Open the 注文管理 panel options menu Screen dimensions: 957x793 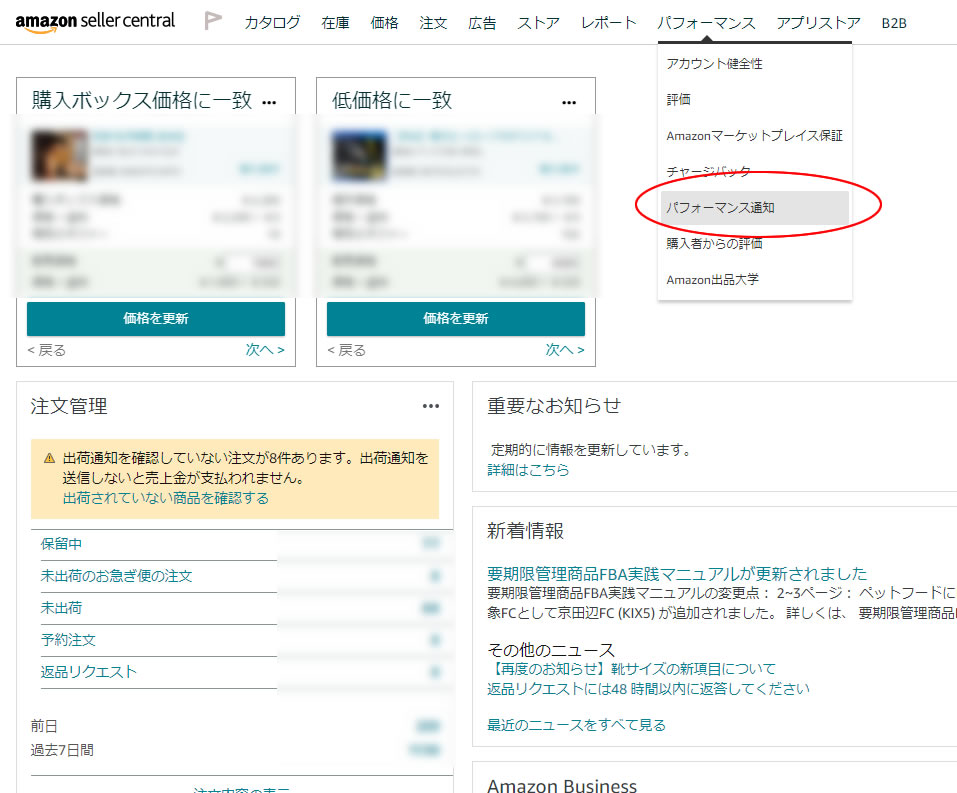pyautogui.click(x=431, y=405)
